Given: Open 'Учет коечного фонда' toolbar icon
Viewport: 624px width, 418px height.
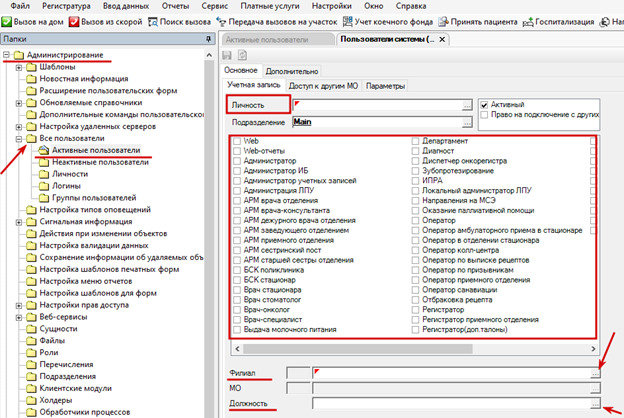Looking at the screenshot, I should [348, 21].
